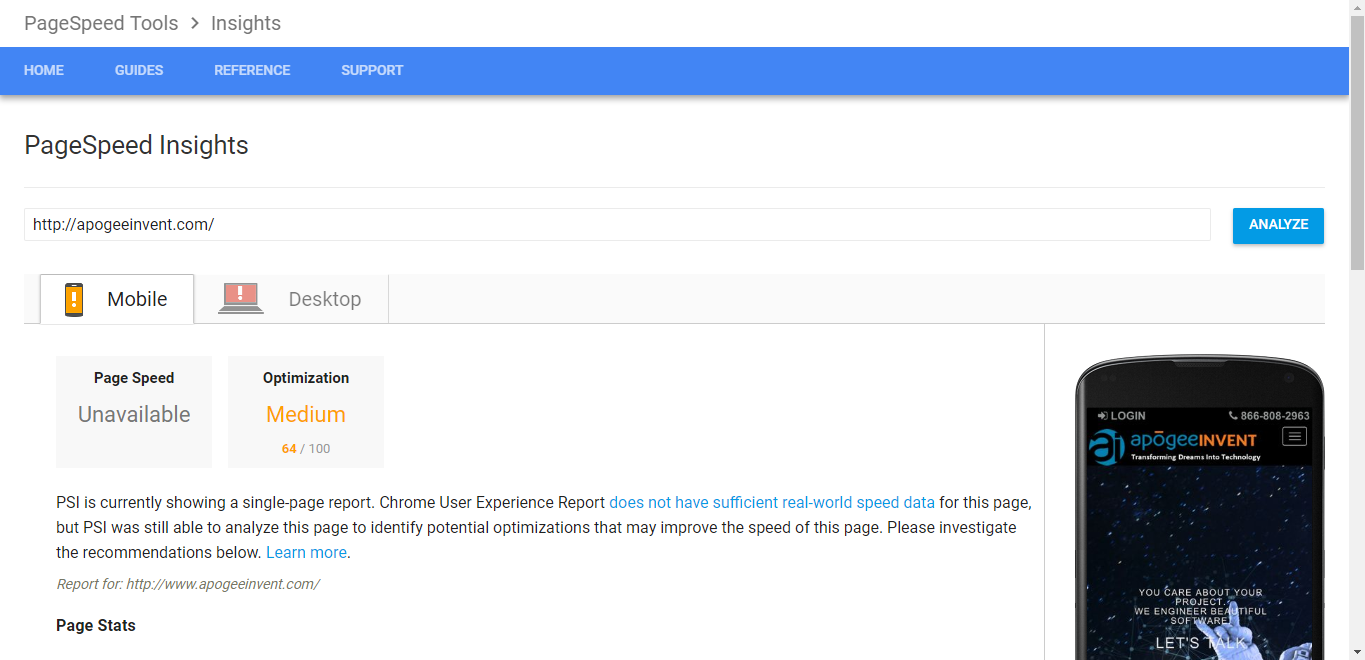This screenshot has width=1365, height=660.
Task: Open the REFERENCE menu item
Action: pos(252,70)
